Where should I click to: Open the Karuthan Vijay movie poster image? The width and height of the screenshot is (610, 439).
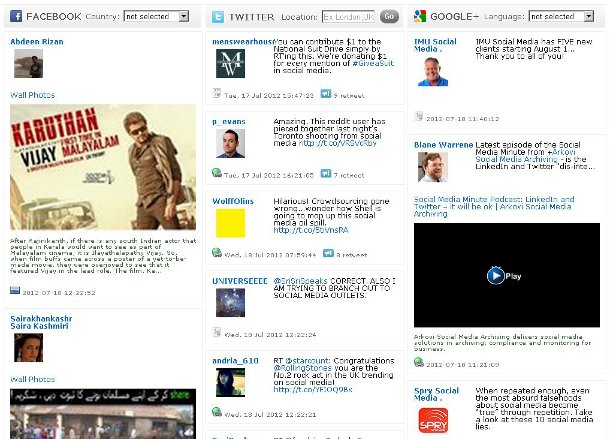click(103, 167)
